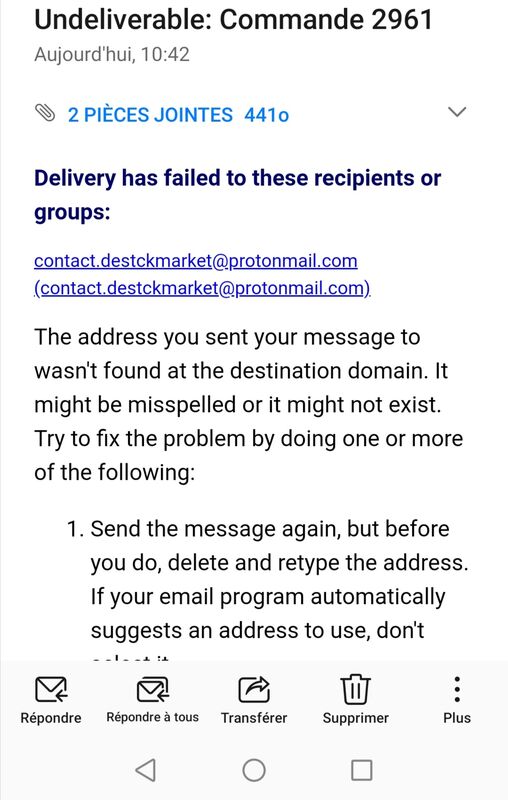508x800 pixels.
Task: Click the paperclip attachment icon
Action: pos(45,113)
